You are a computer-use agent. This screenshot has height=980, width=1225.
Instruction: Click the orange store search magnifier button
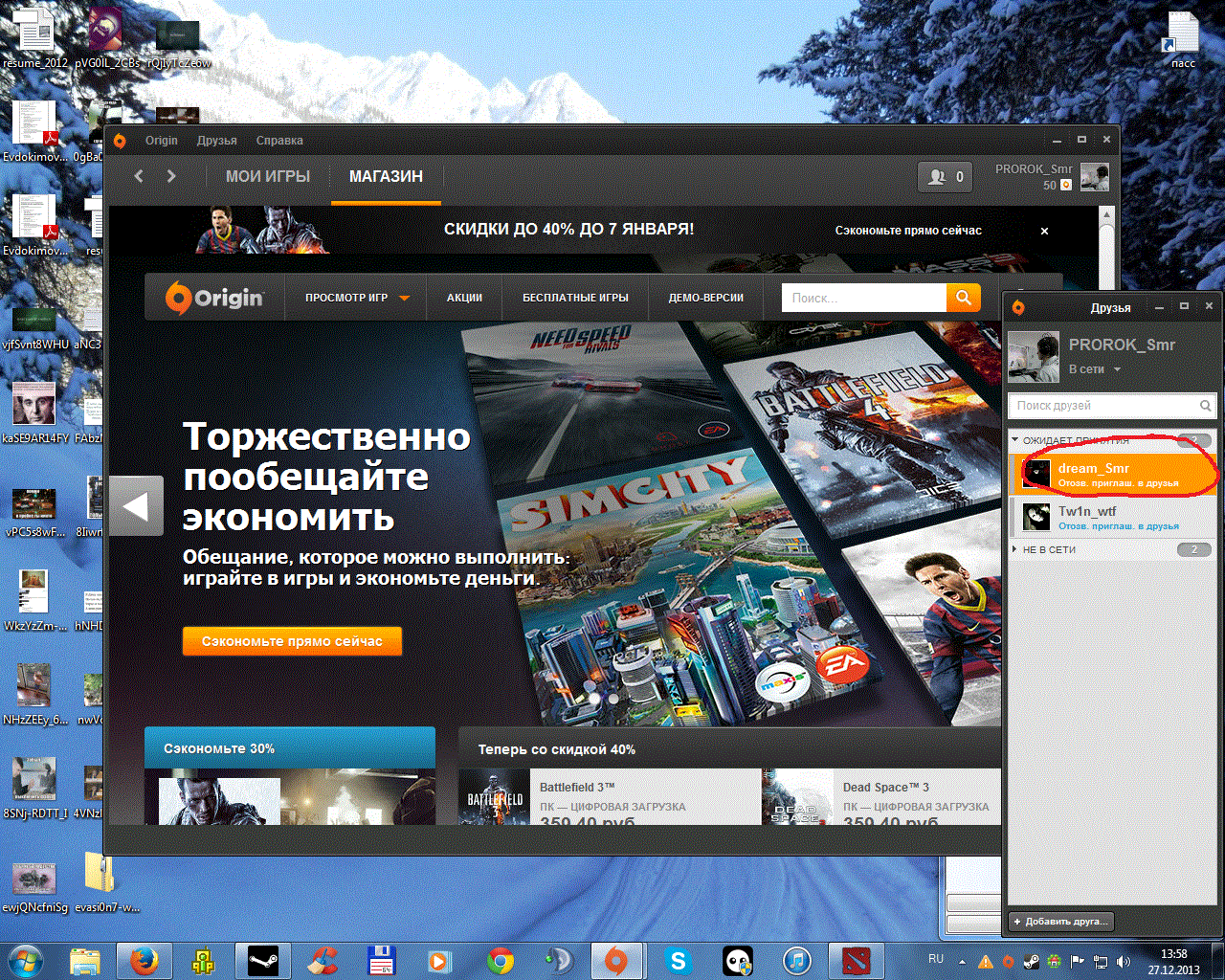pos(964,298)
